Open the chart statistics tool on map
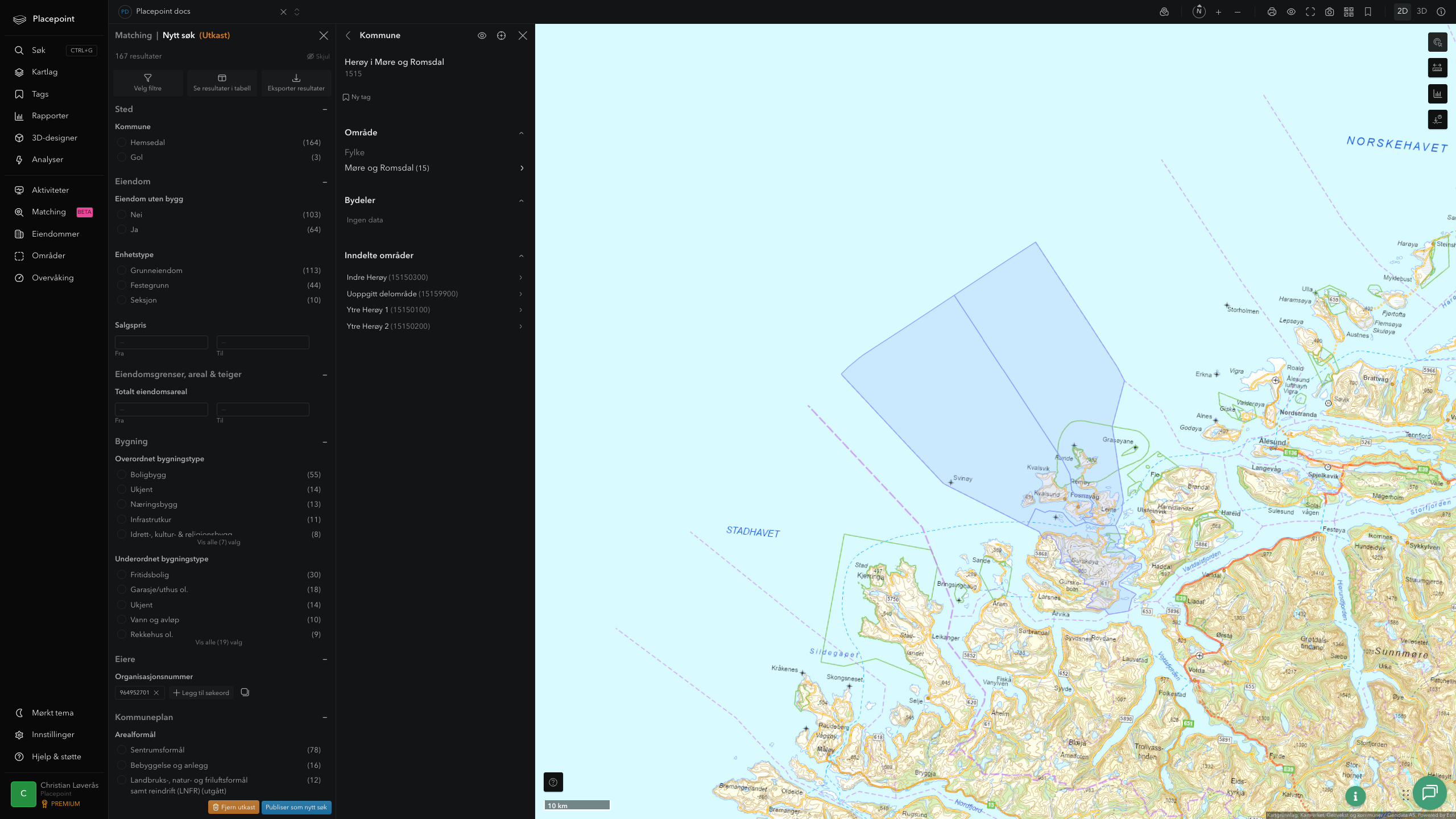The width and height of the screenshot is (1456, 819). pyautogui.click(x=1437, y=94)
